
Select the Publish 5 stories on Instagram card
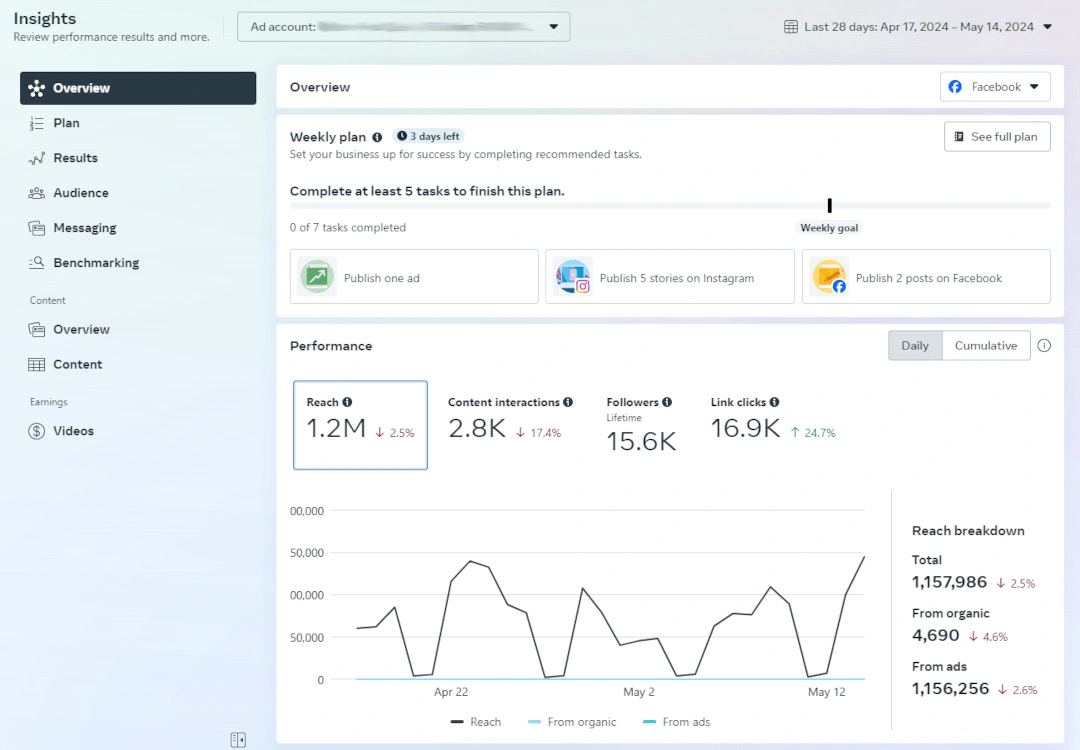[670, 277]
